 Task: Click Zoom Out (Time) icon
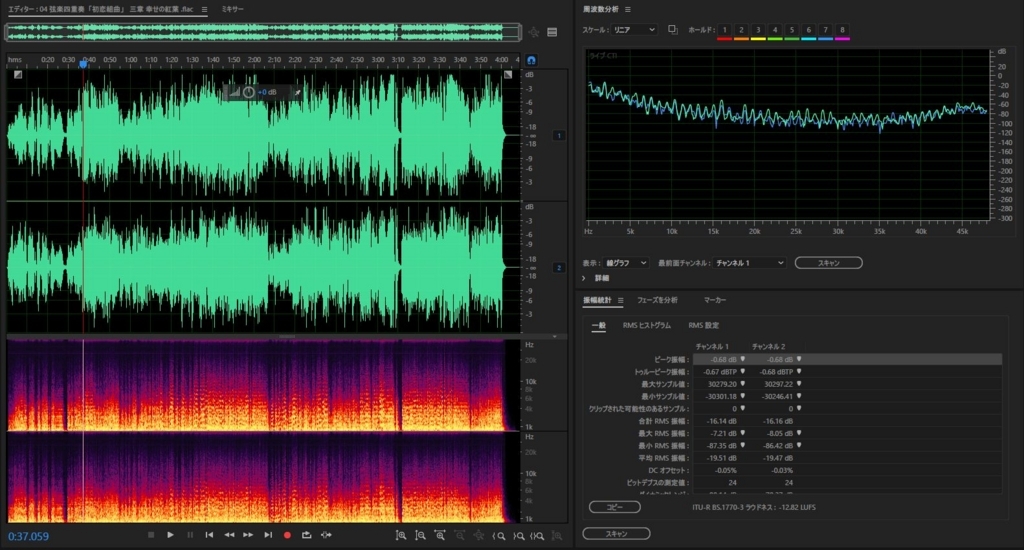(460, 535)
